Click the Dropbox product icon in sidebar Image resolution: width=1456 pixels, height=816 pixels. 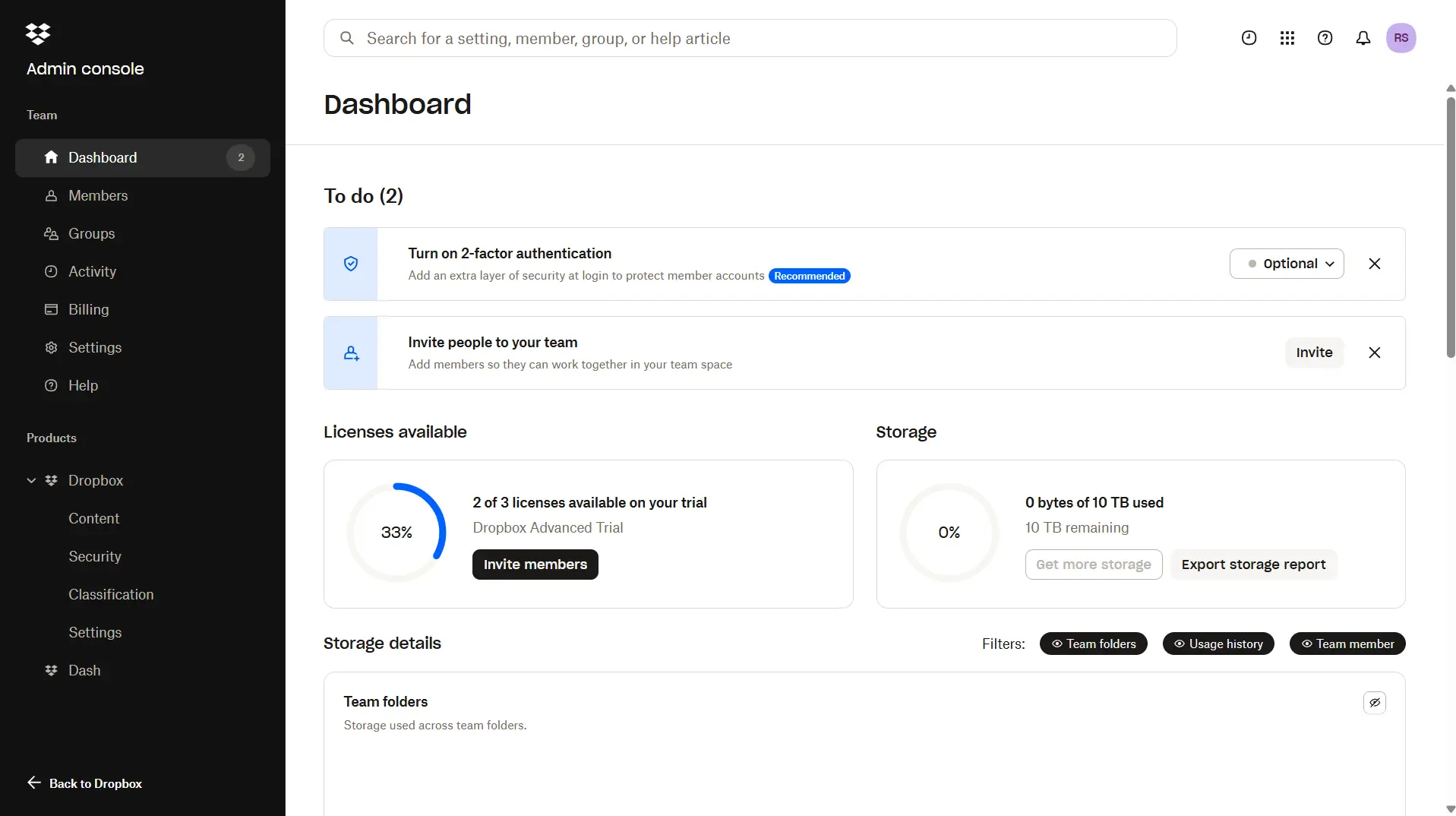tap(51, 480)
